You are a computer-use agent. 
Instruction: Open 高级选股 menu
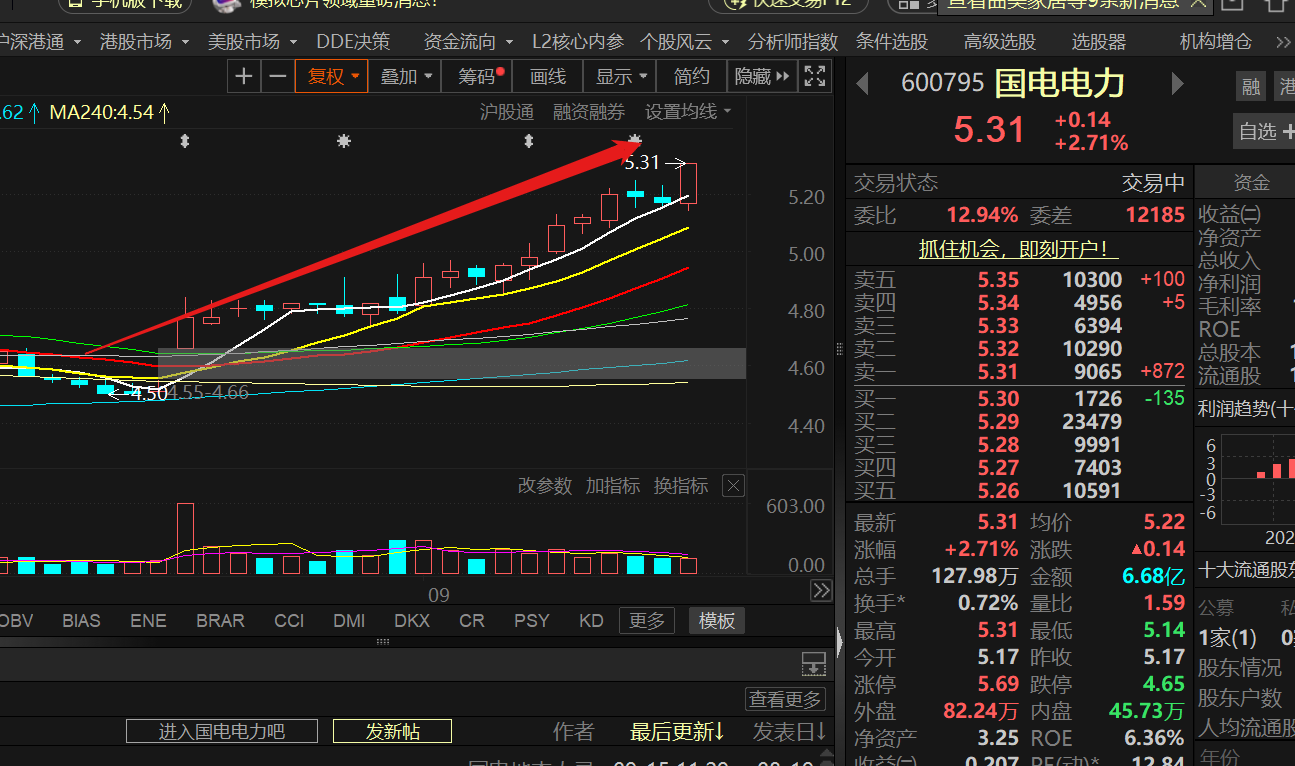1000,42
